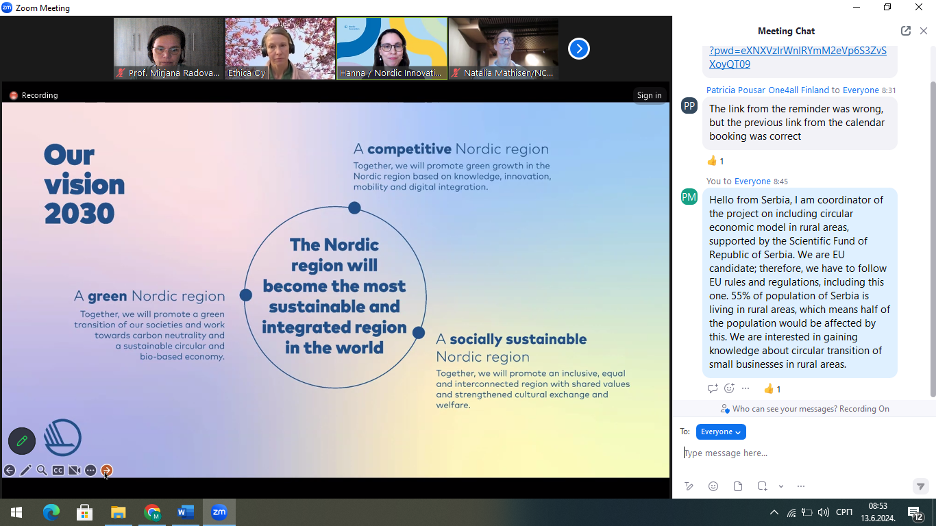This screenshot has height=526, width=936.
Task: Toggle closed captions CC in presentation
Action: 58,470
